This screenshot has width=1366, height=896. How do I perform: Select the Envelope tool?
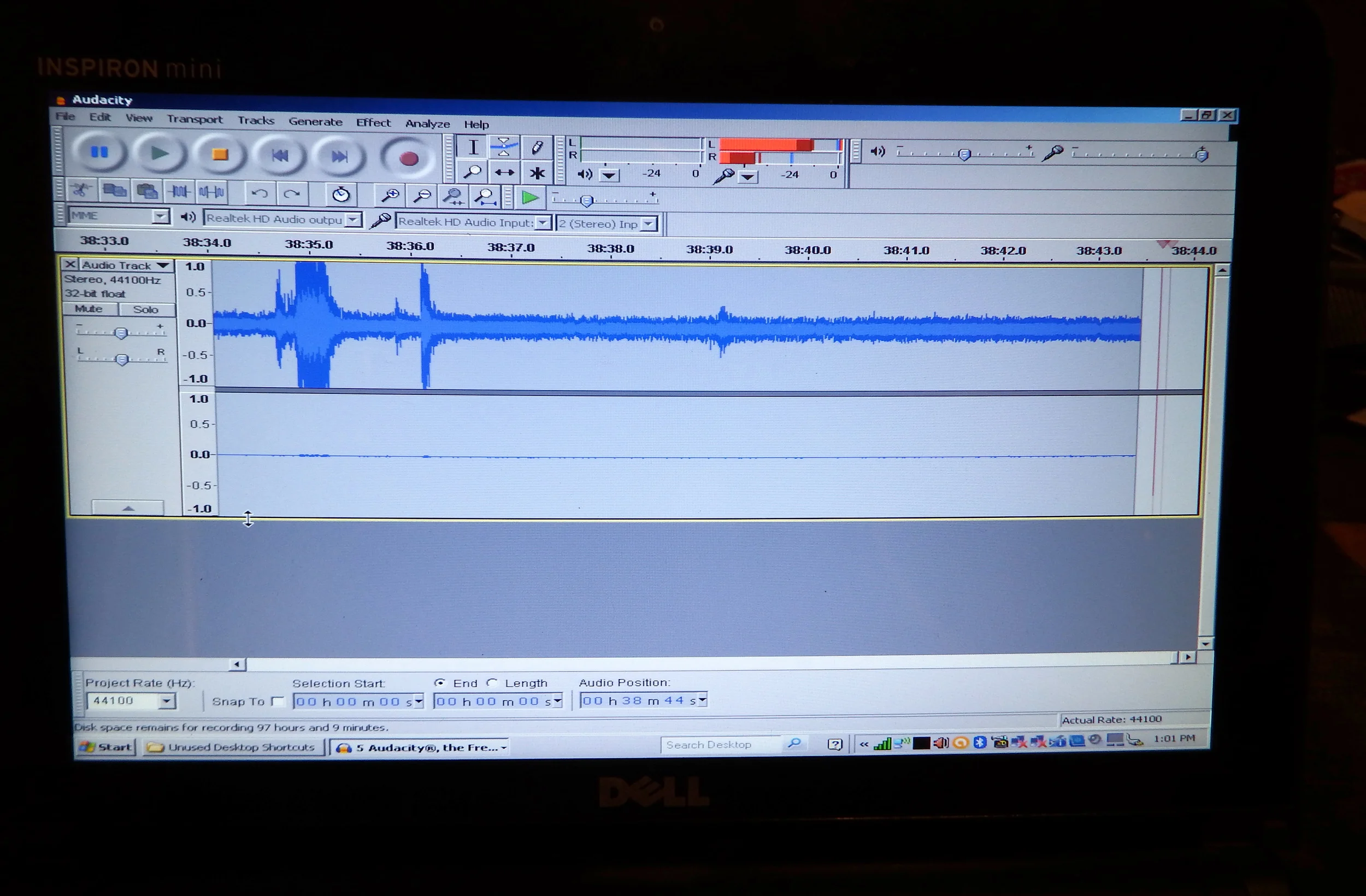[x=504, y=148]
